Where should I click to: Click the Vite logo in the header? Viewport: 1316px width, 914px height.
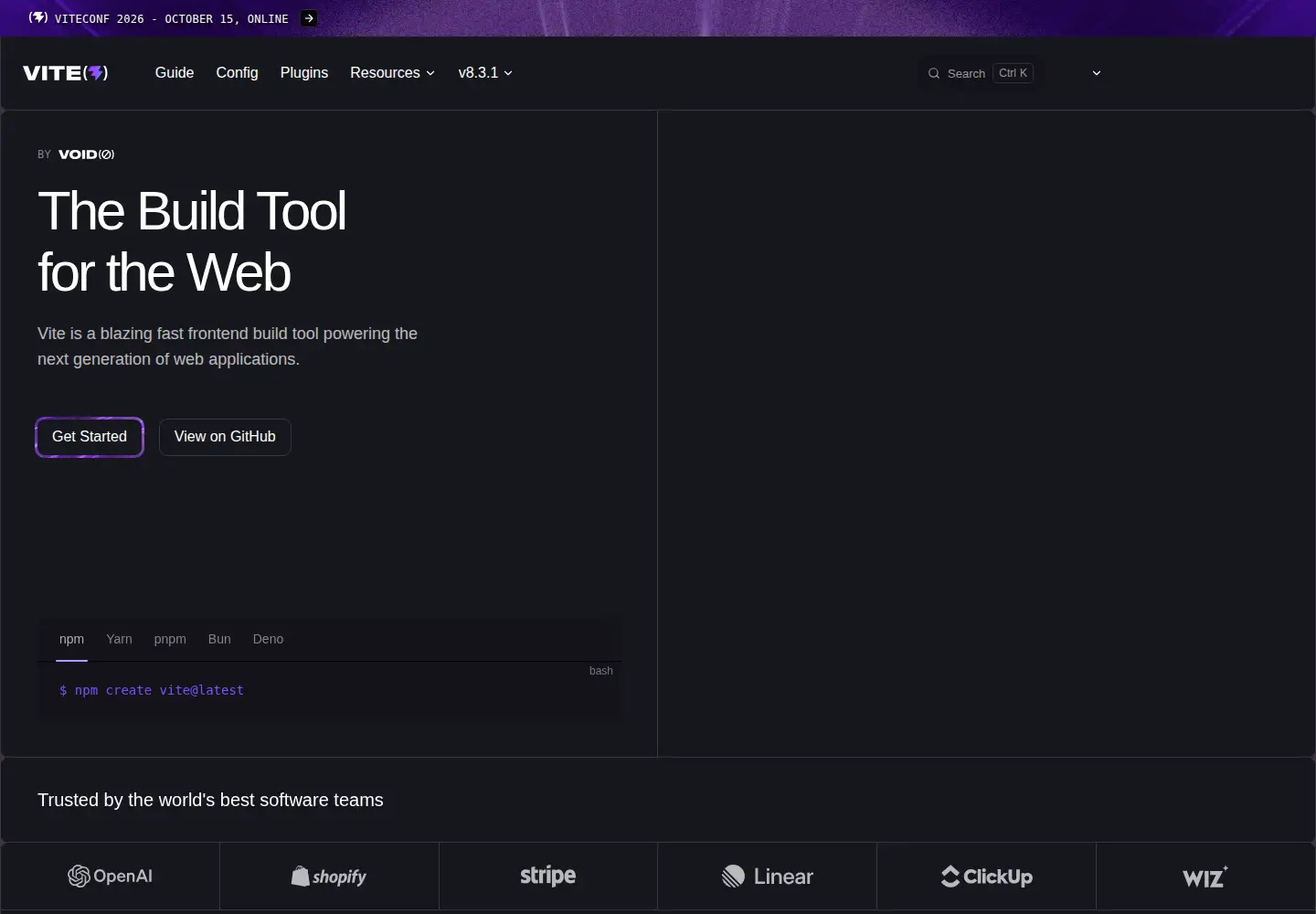(x=66, y=73)
